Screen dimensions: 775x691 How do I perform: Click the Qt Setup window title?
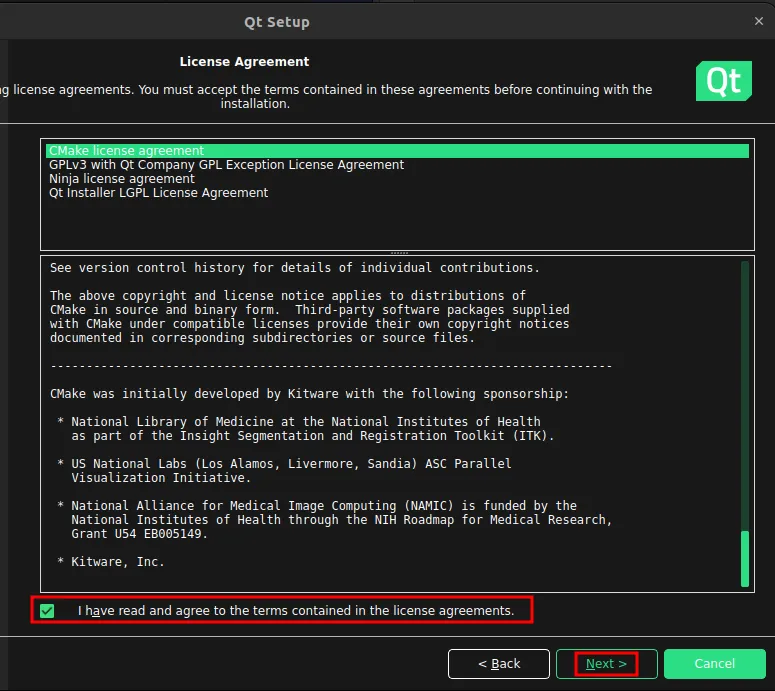[277, 22]
